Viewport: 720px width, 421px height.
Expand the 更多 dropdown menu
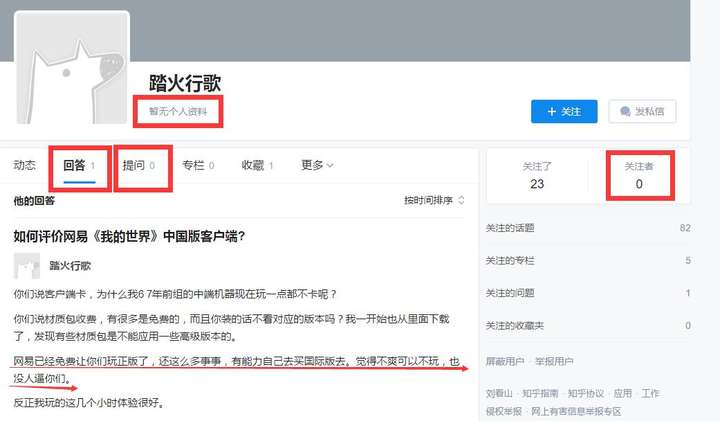tap(317, 165)
